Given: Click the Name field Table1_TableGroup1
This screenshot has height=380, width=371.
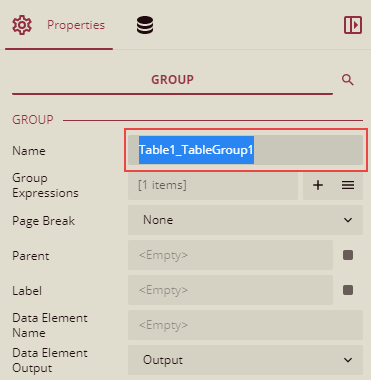Looking at the screenshot, I should [x=245, y=150].
